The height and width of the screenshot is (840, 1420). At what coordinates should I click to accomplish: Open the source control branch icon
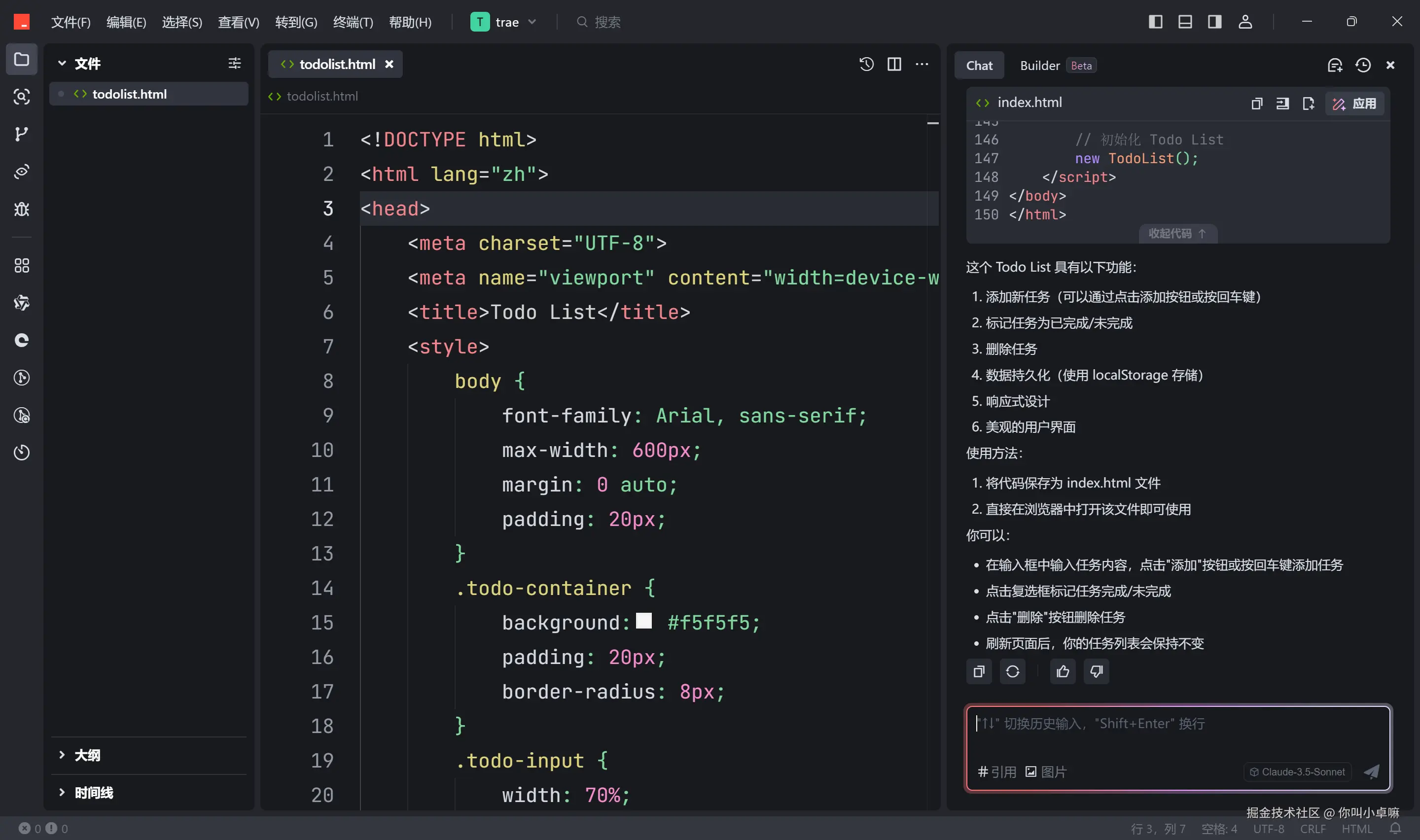coord(22,134)
